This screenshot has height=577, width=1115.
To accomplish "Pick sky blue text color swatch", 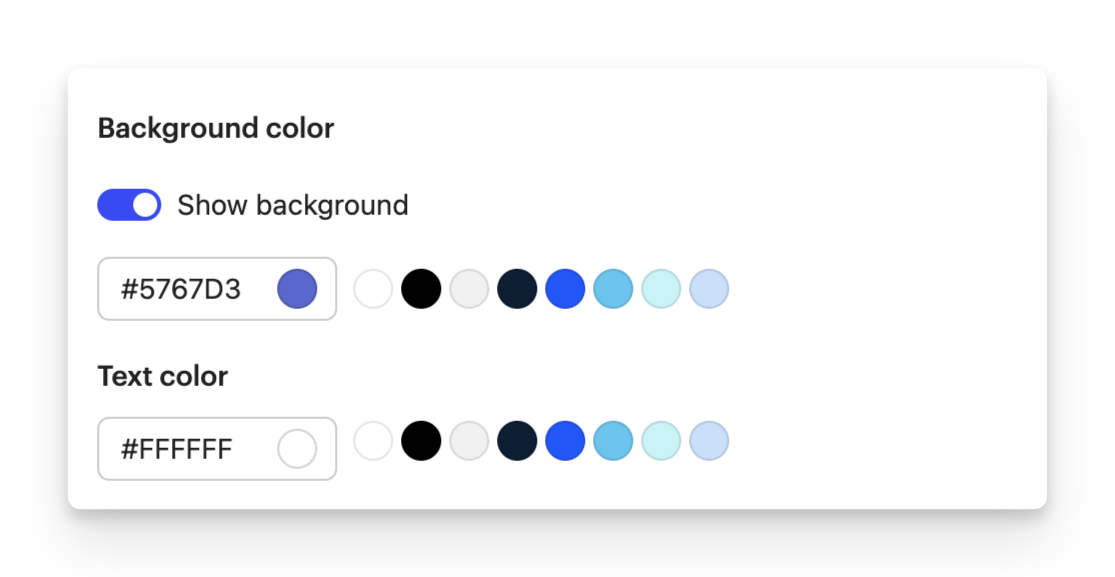I will pyautogui.click(x=613, y=441).
